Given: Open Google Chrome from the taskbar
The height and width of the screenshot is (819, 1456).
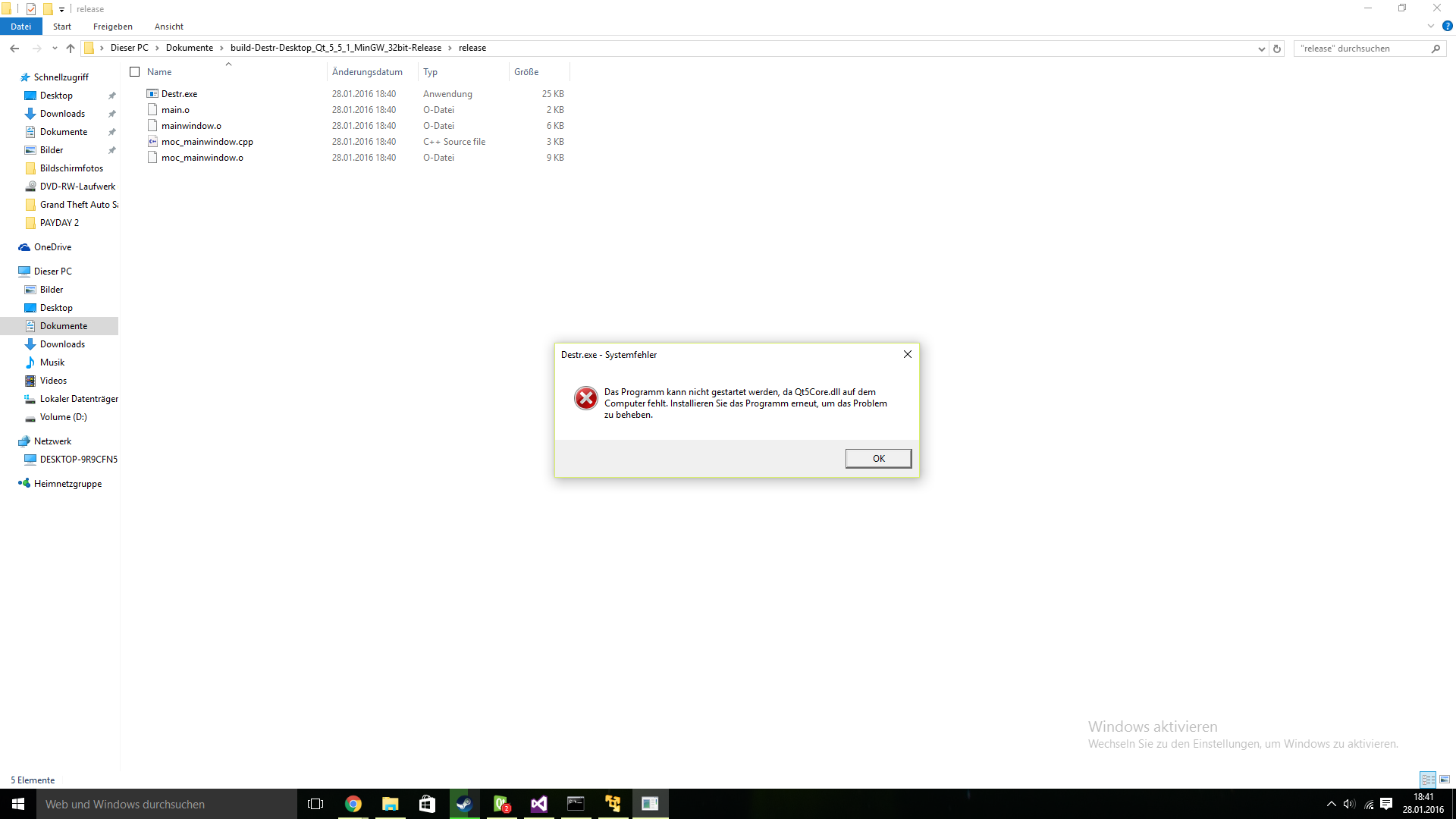Looking at the screenshot, I should coord(353,804).
